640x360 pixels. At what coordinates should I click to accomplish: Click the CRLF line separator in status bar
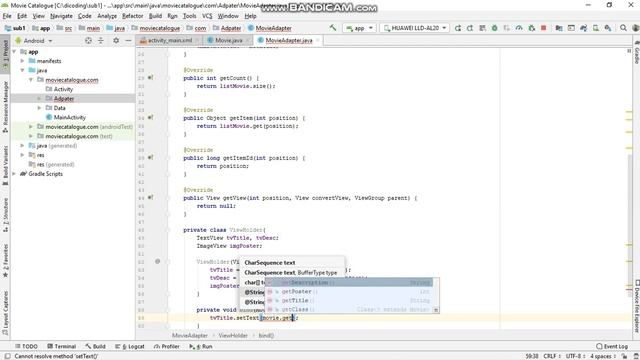[551, 356]
